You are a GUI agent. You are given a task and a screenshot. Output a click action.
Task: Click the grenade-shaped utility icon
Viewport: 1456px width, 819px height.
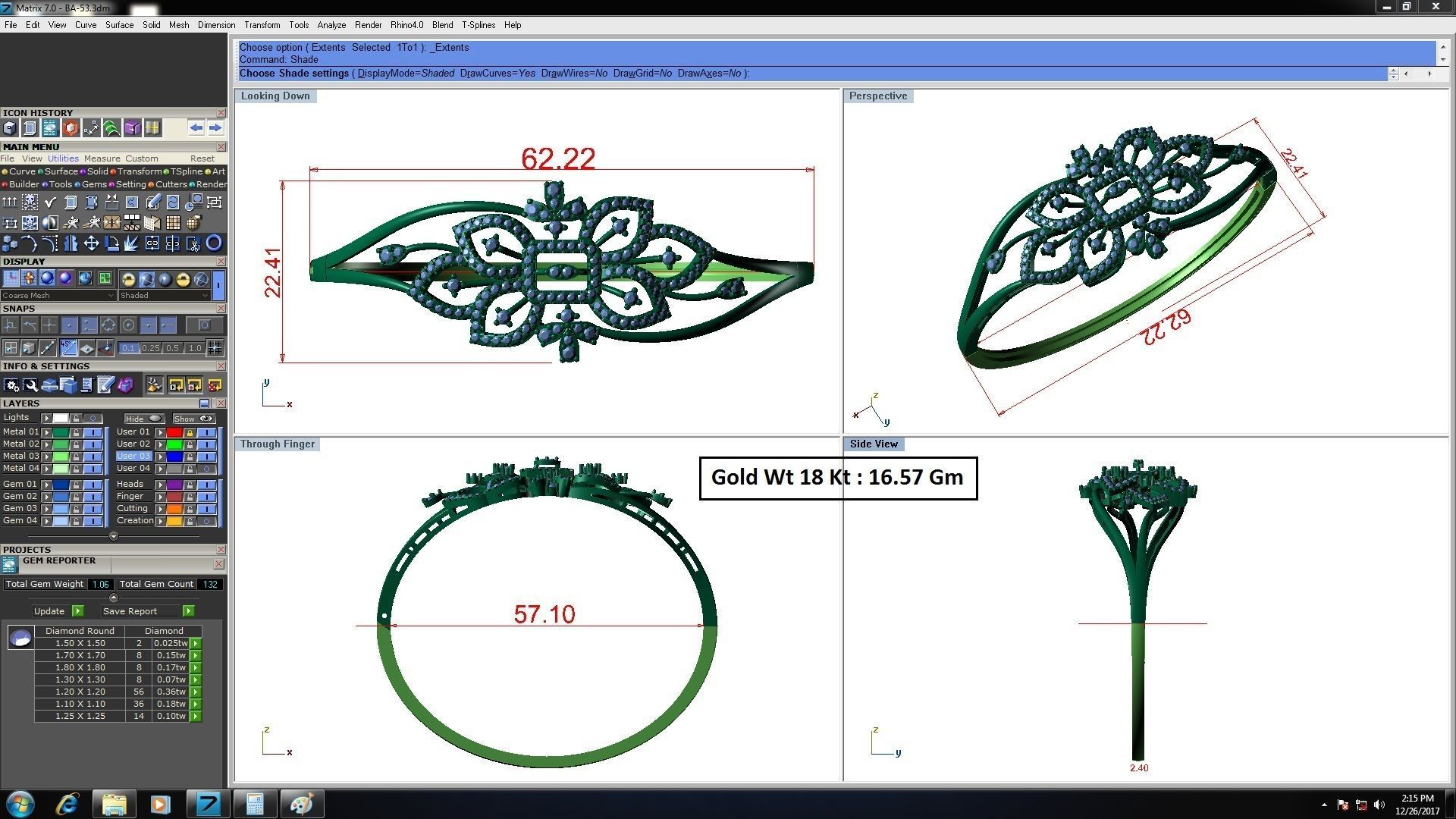pos(193,223)
